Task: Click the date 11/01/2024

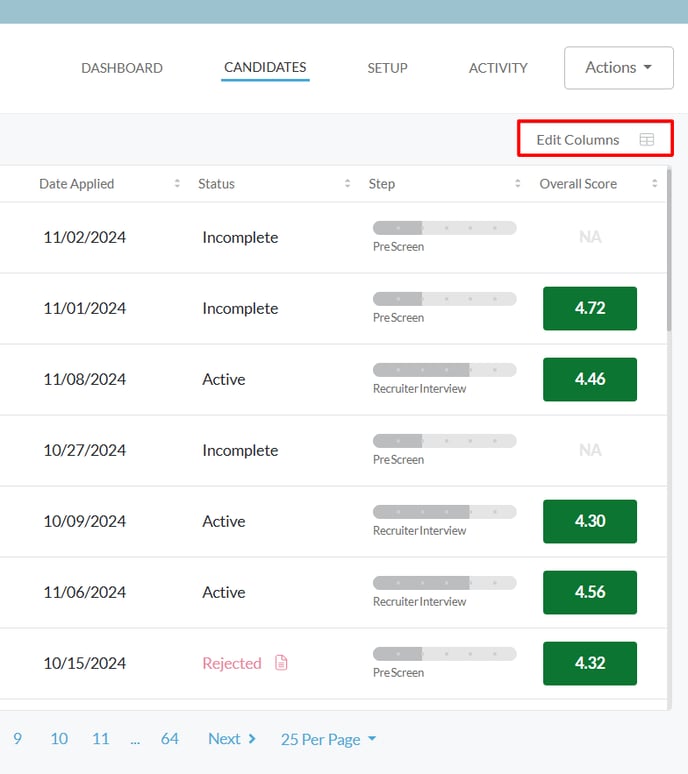Action: pos(84,309)
